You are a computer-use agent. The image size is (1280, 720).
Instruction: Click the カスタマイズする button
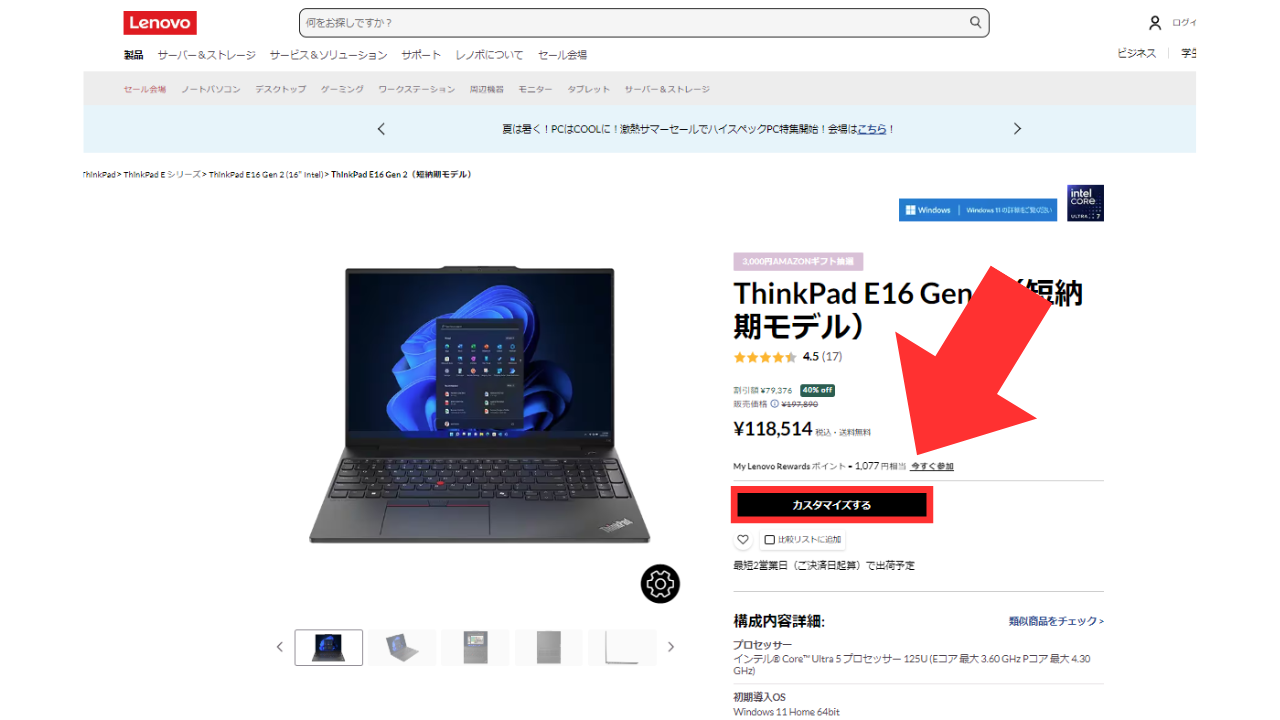832,505
